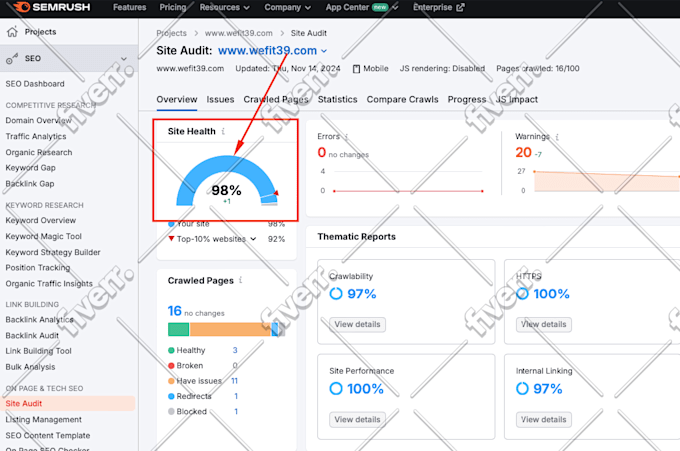The height and width of the screenshot is (451, 680).
Task: Click the Site Health info icon
Action: 223,131
